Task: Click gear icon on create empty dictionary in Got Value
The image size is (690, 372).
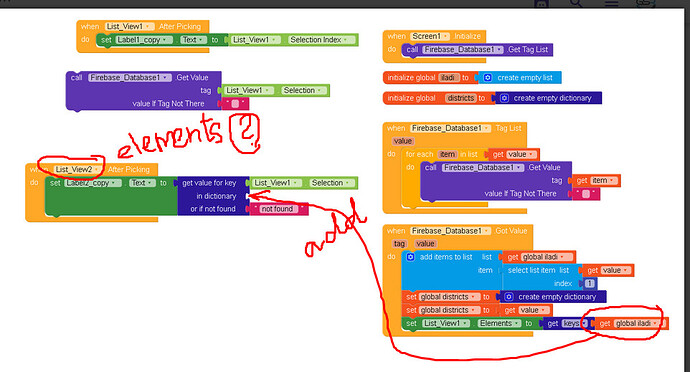Action: click(x=508, y=297)
